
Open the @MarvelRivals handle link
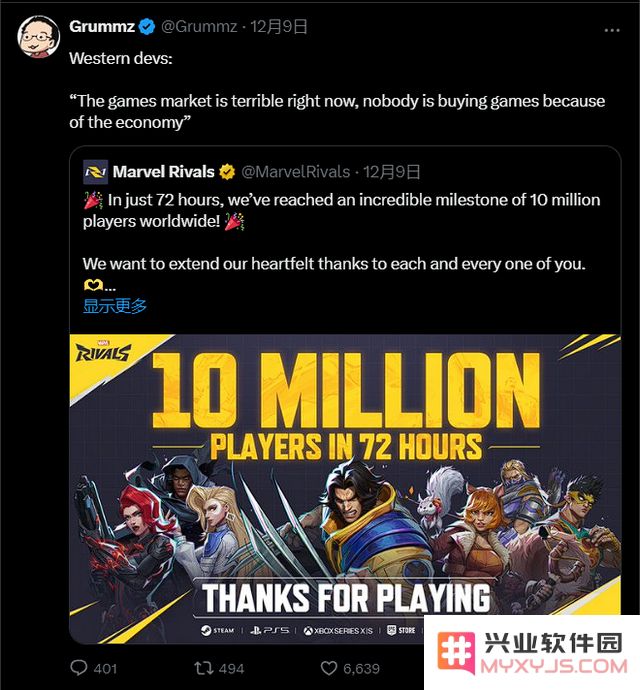(x=296, y=172)
